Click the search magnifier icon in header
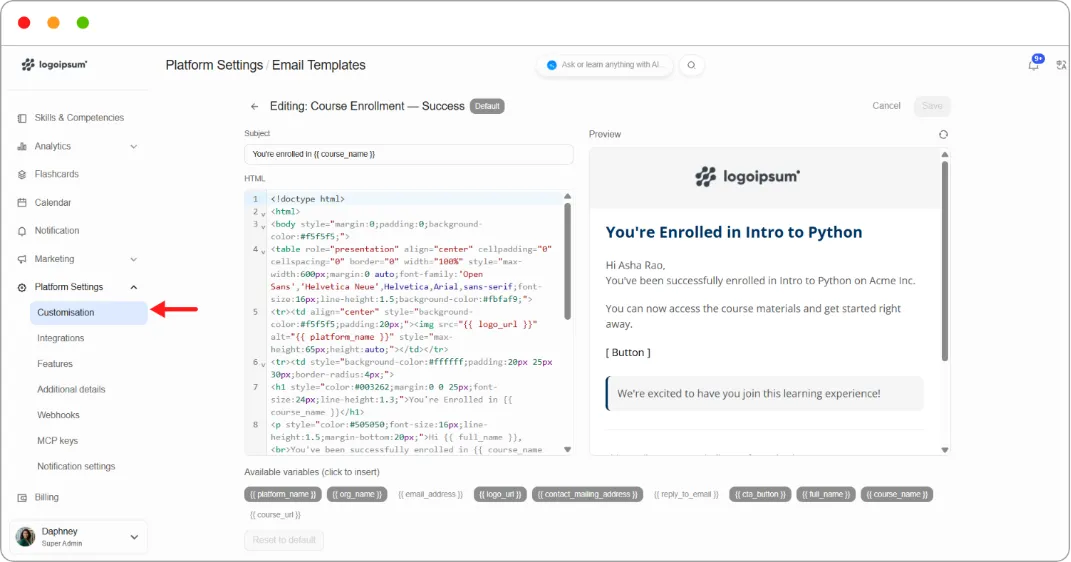 [691, 65]
